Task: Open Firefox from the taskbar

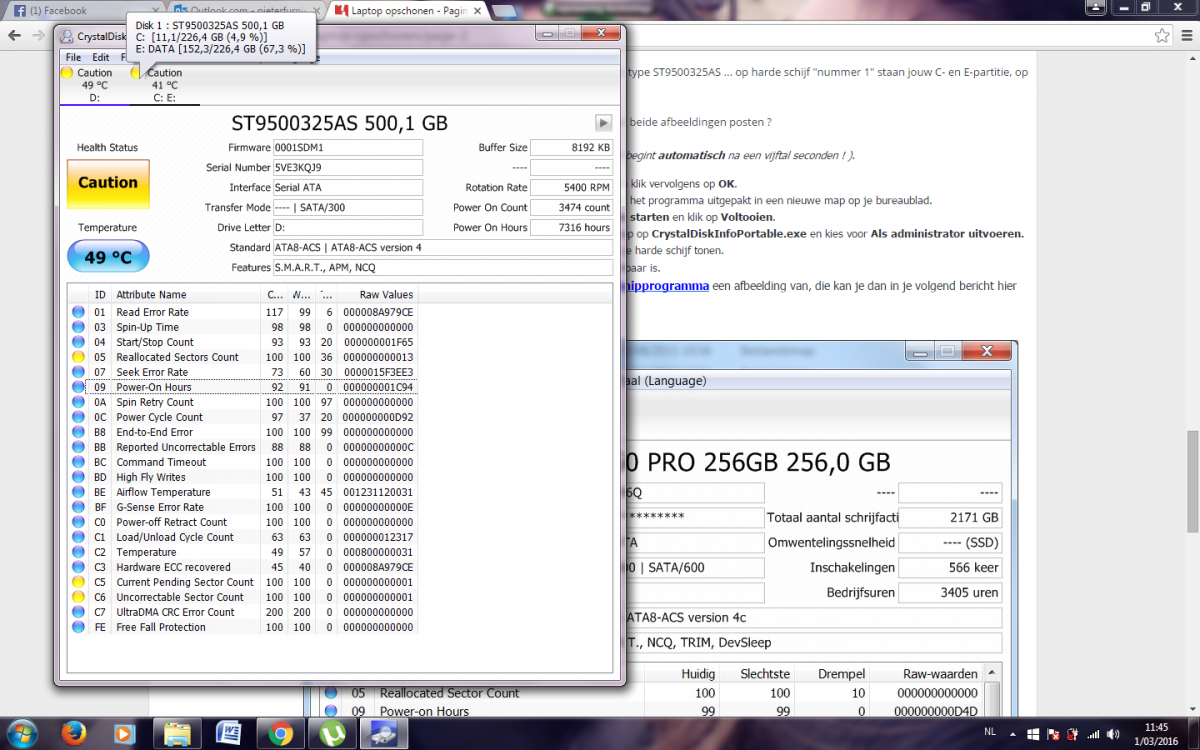Action: [x=74, y=732]
